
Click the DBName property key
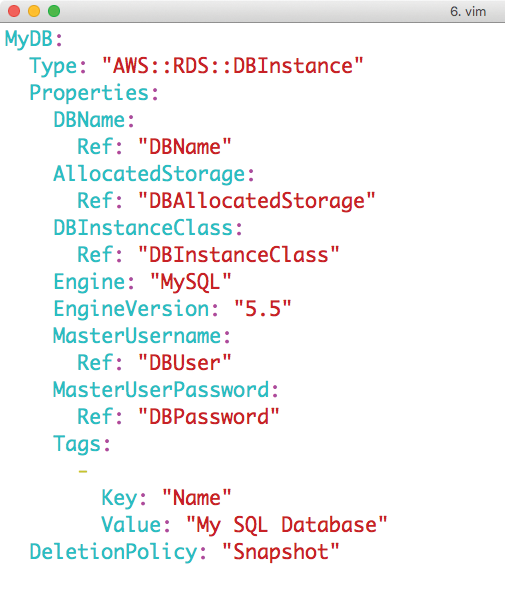[x=89, y=120]
